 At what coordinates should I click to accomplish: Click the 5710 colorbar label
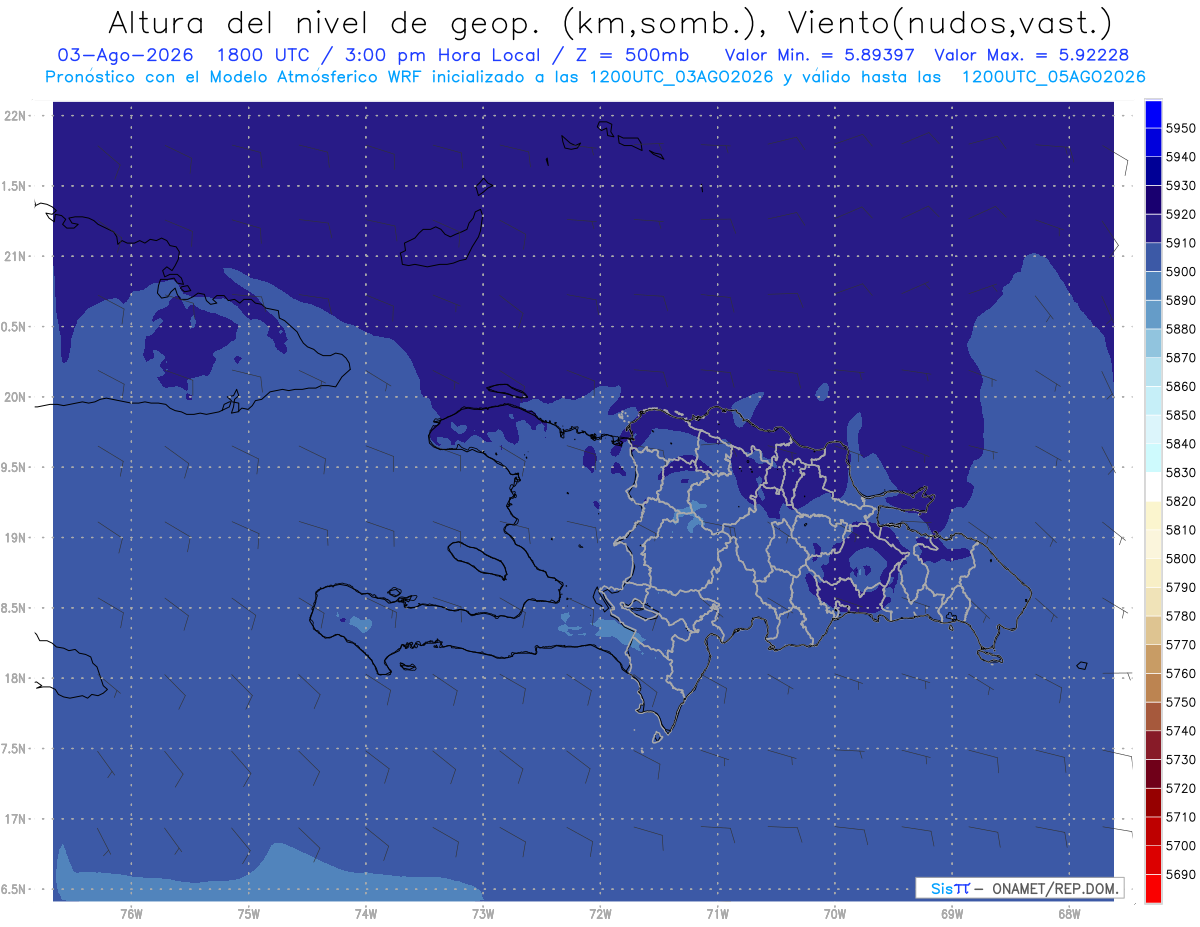1180,816
